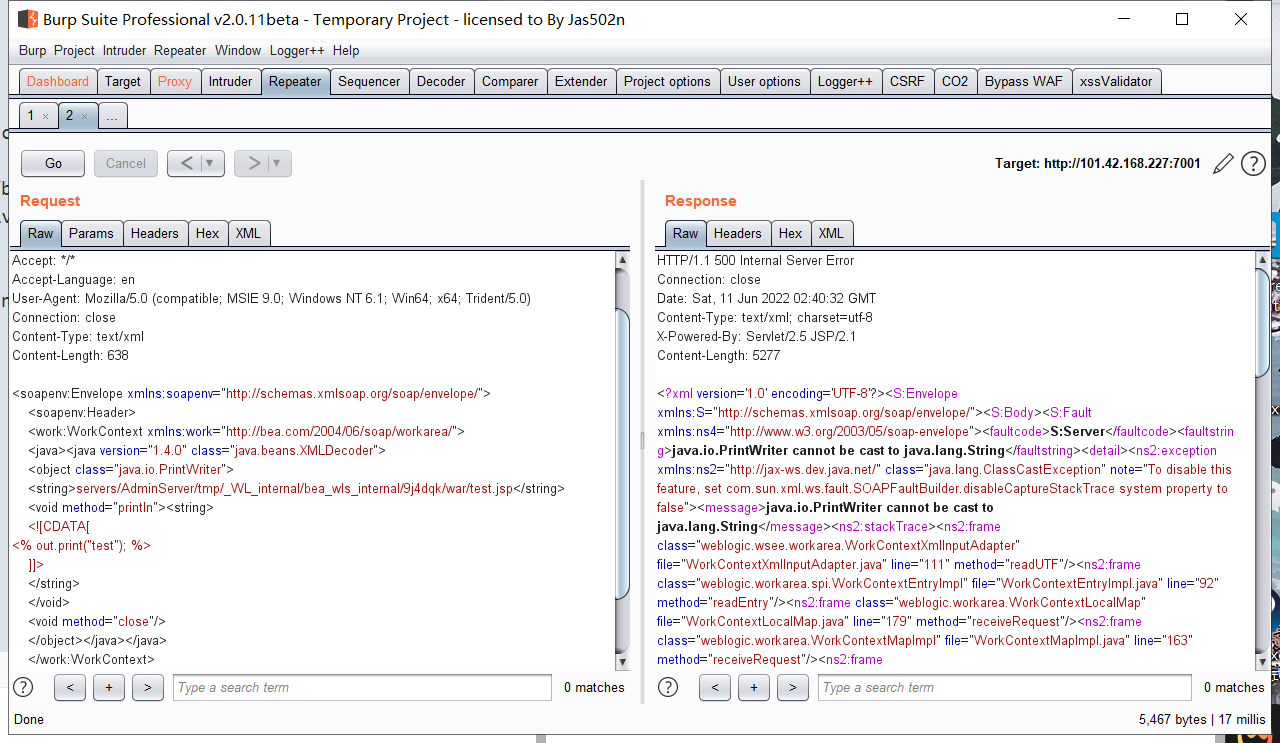Open the Intruder menu
Image resolution: width=1280 pixels, height=743 pixels.
pyautogui.click(x=124, y=50)
